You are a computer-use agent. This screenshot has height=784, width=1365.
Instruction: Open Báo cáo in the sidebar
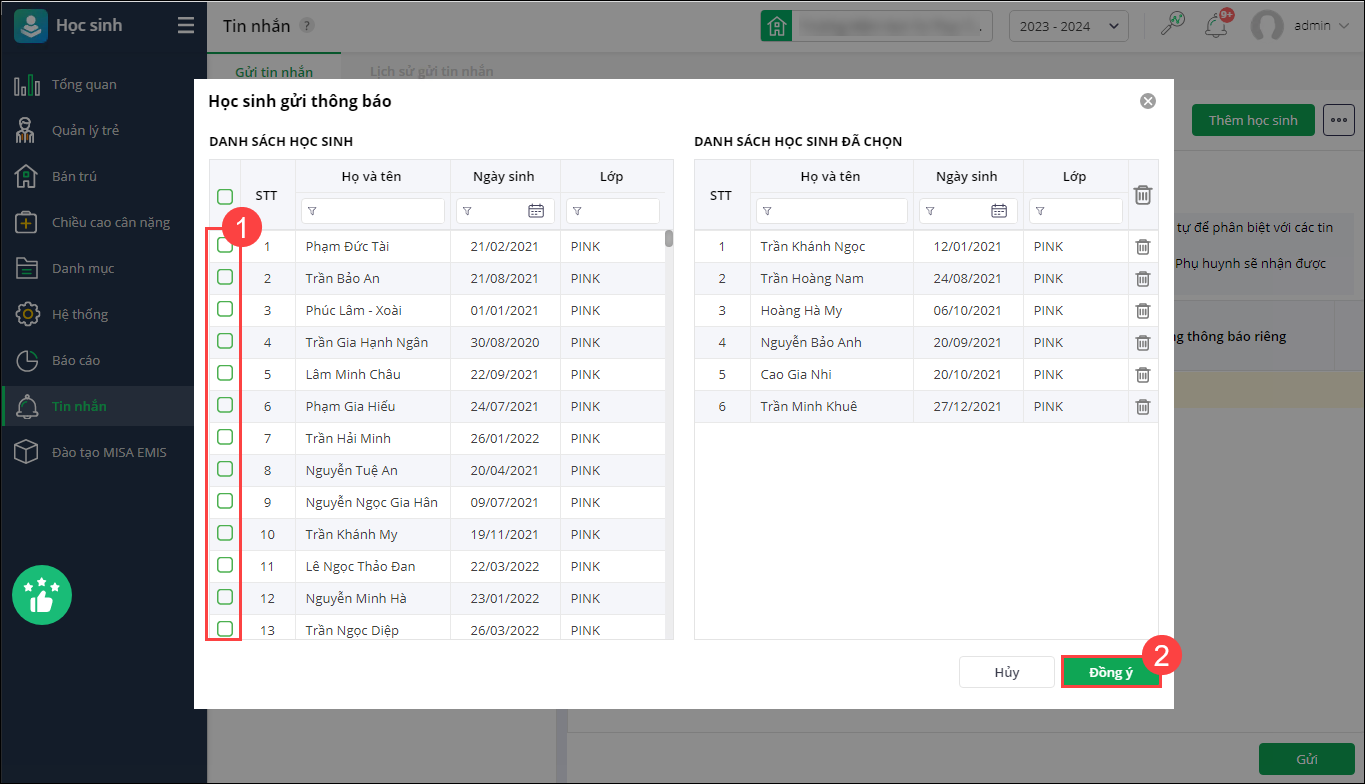click(x=76, y=360)
